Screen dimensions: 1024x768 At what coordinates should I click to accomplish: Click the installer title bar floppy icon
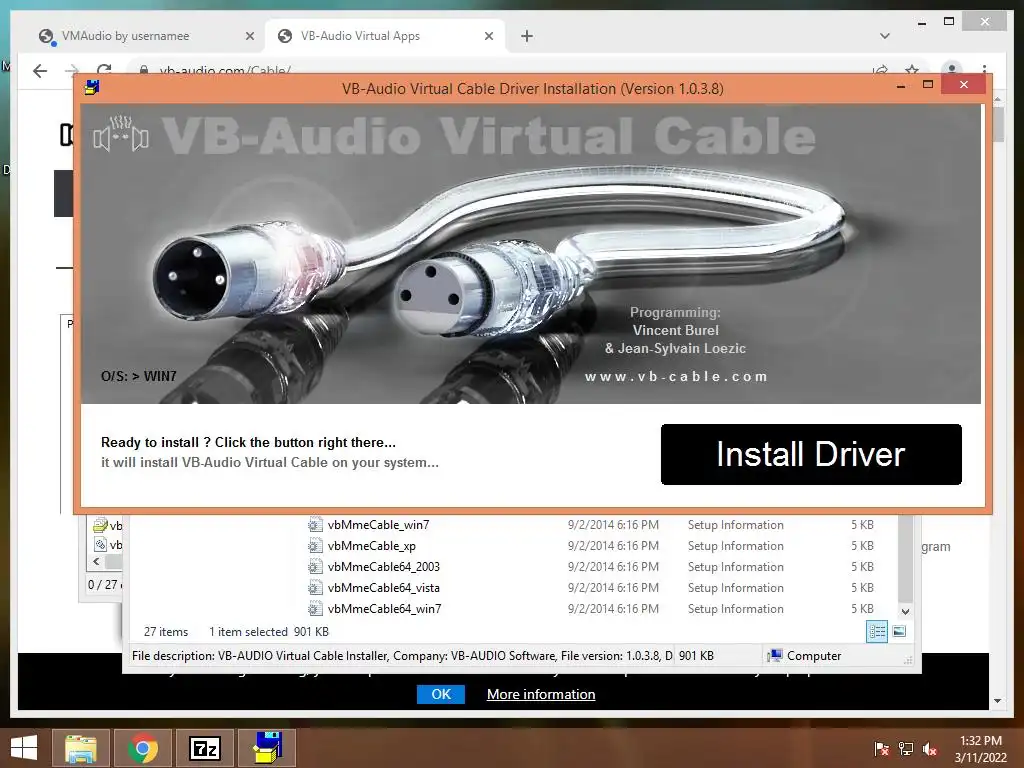click(92, 87)
